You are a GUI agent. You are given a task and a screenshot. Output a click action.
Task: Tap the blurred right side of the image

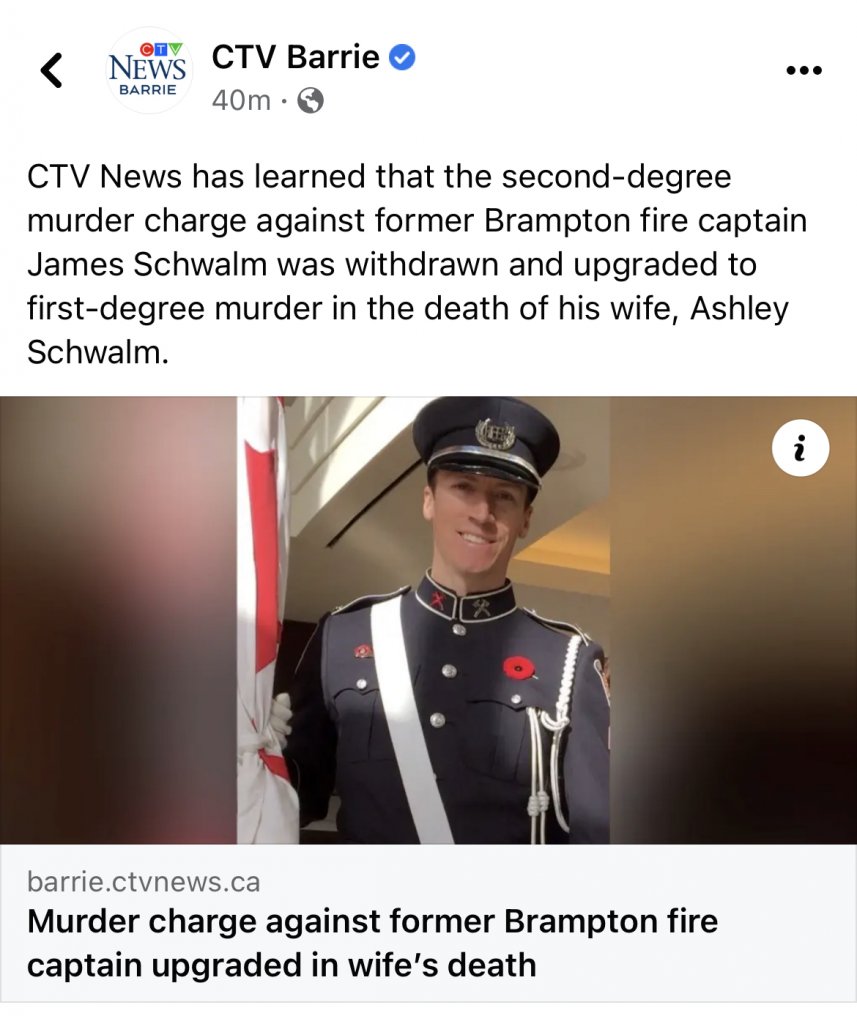click(x=733, y=620)
